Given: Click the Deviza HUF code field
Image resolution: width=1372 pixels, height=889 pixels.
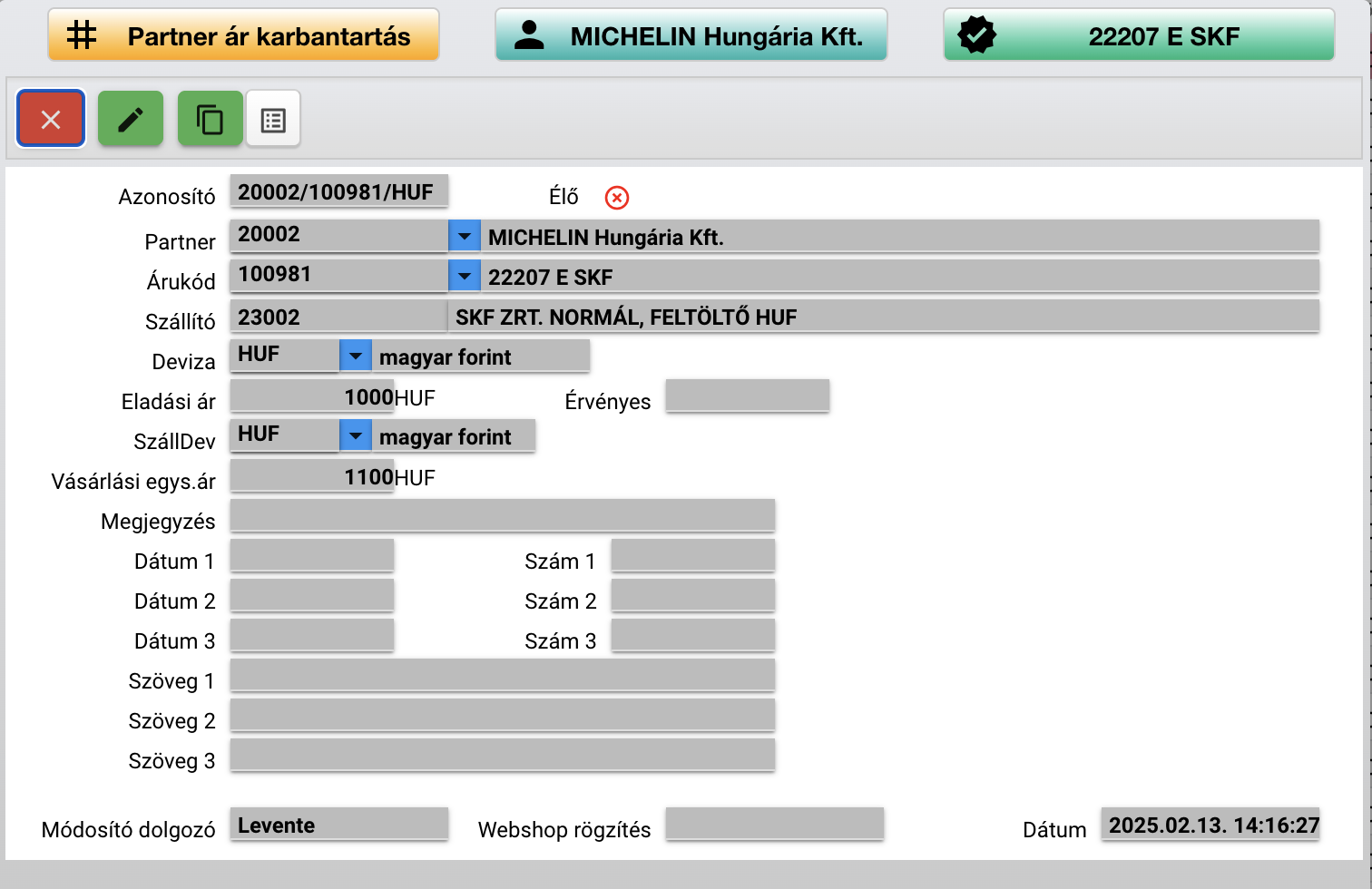Looking at the screenshot, I should [x=285, y=355].
